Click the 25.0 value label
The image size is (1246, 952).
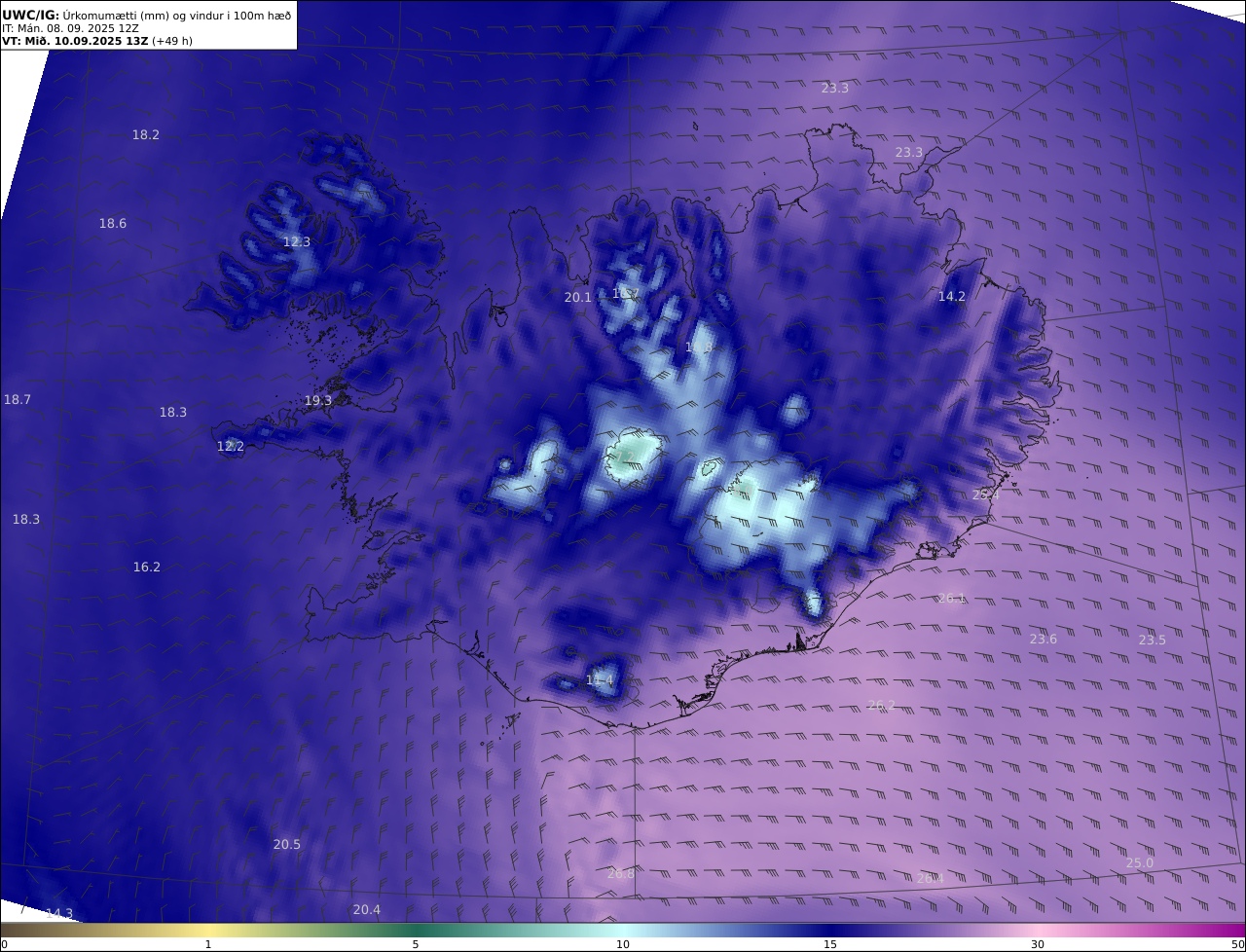(x=1140, y=863)
